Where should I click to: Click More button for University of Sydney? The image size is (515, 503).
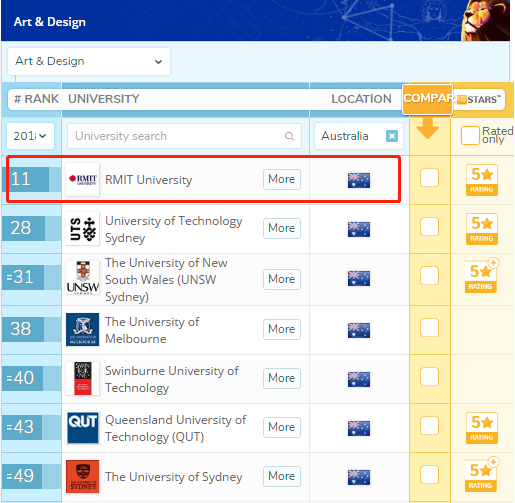(282, 476)
